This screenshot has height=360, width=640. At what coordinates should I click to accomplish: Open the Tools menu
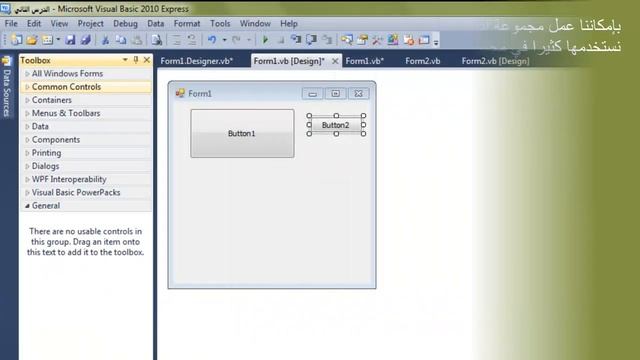click(x=220, y=24)
